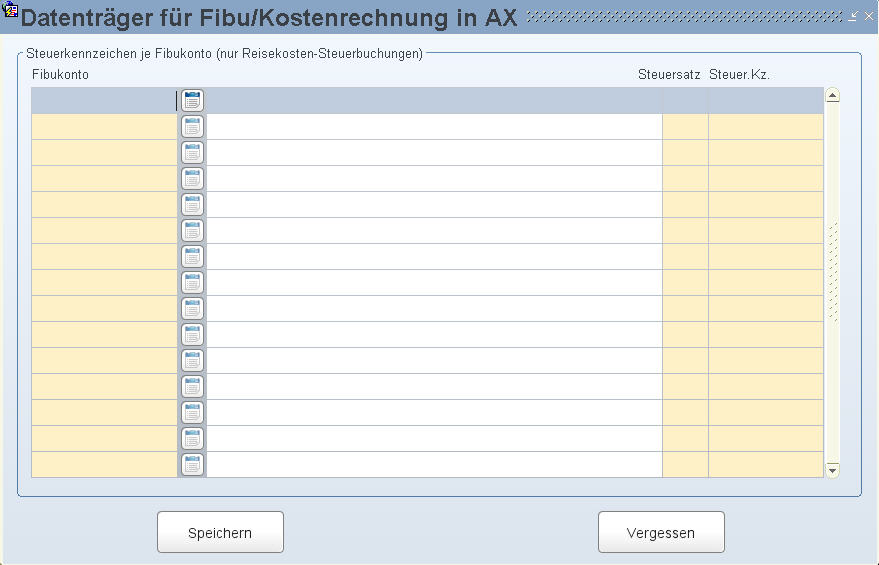Click the Fibukonto field in last row
Screen dimensions: 879x565
pos(104,465)
